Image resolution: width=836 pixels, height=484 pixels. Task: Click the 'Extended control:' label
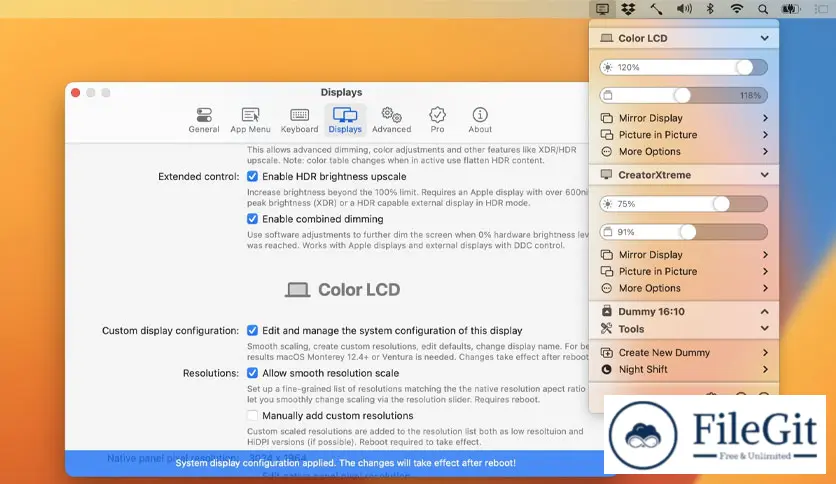[x=198, y=176]
